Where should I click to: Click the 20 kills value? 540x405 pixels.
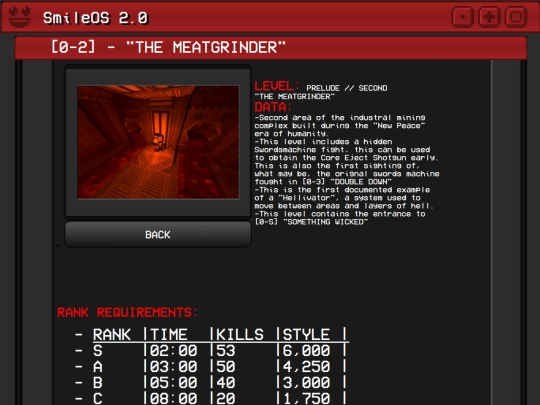[x=226, y=398]
